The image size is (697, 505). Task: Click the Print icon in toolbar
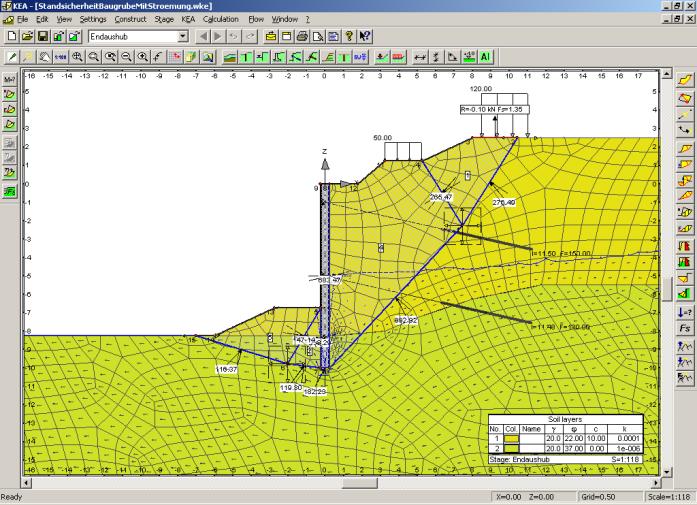[x=302, y=36]
